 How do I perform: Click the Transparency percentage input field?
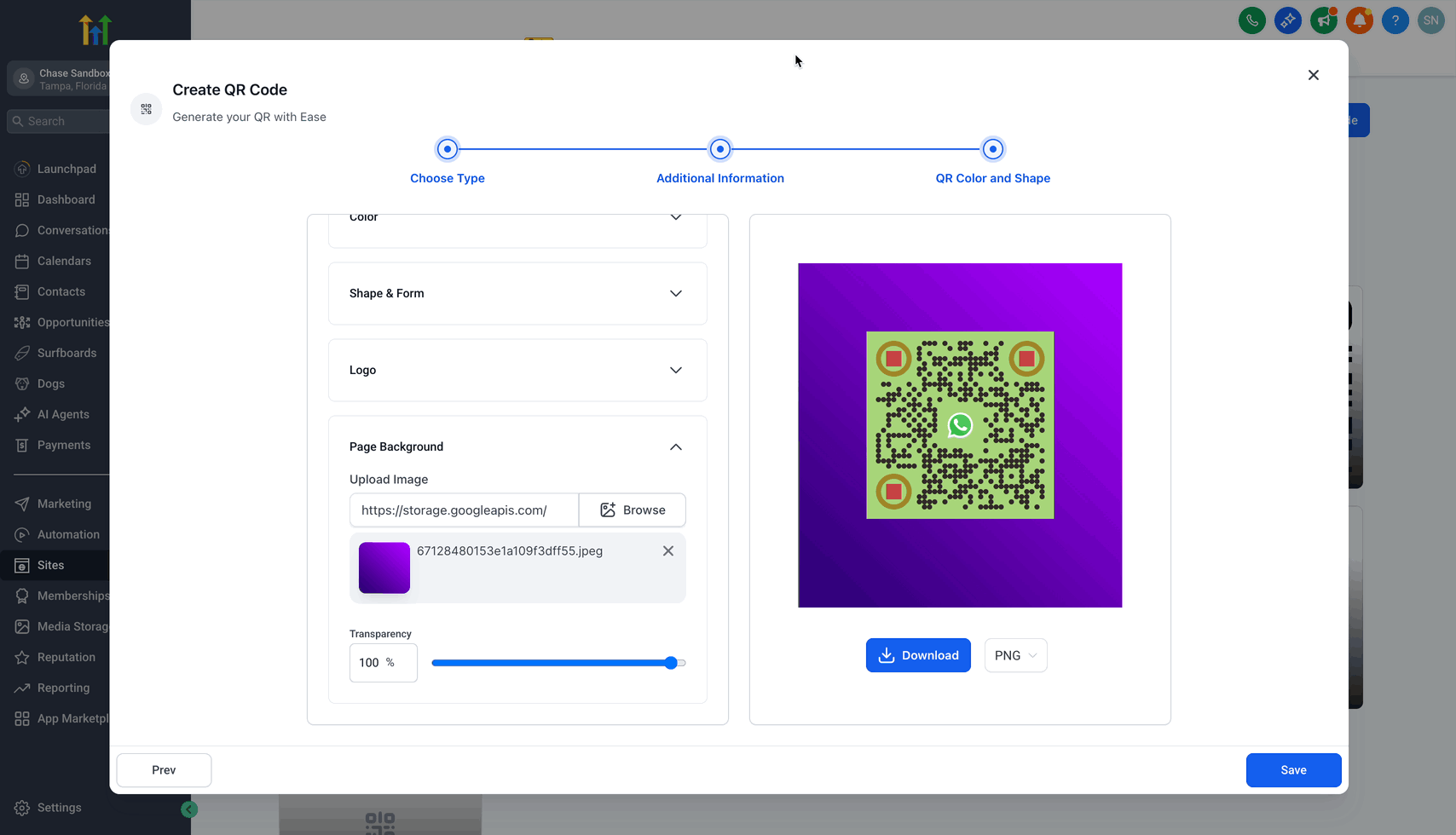tap(384, 663)
